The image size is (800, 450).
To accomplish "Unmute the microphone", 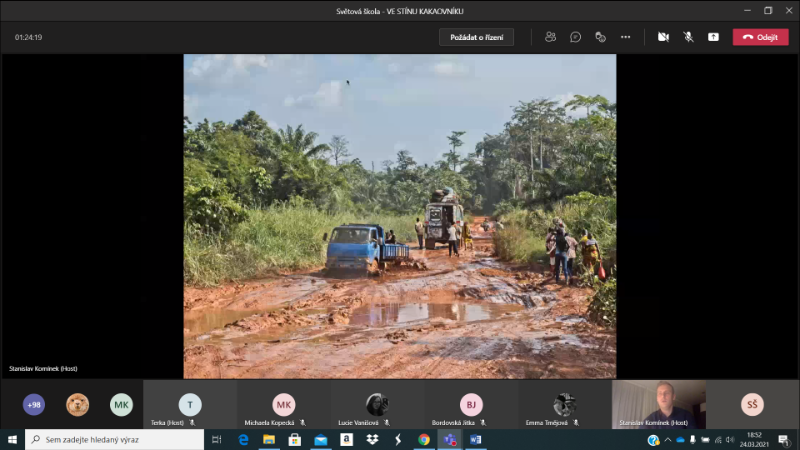I will [x=688, y=37].
